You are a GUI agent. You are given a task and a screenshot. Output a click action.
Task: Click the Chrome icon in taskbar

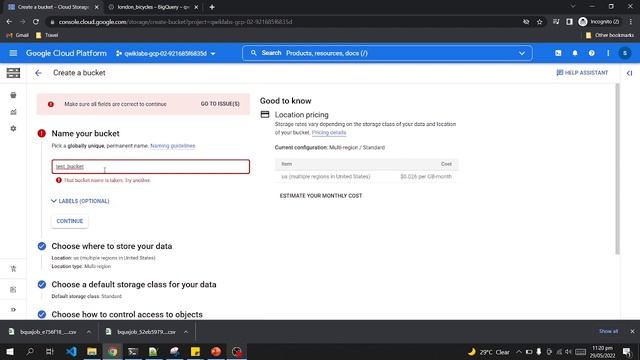pos(113,351)
